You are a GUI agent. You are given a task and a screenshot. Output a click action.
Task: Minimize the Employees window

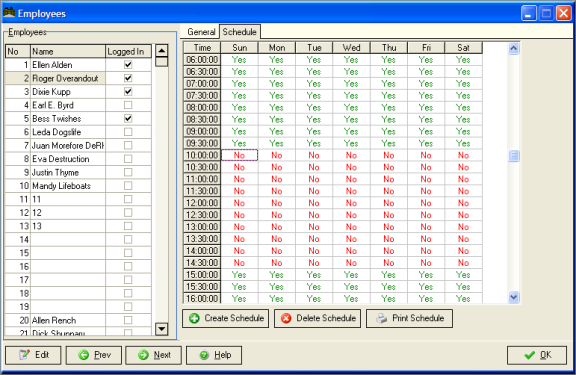click(x=529, y=14)
